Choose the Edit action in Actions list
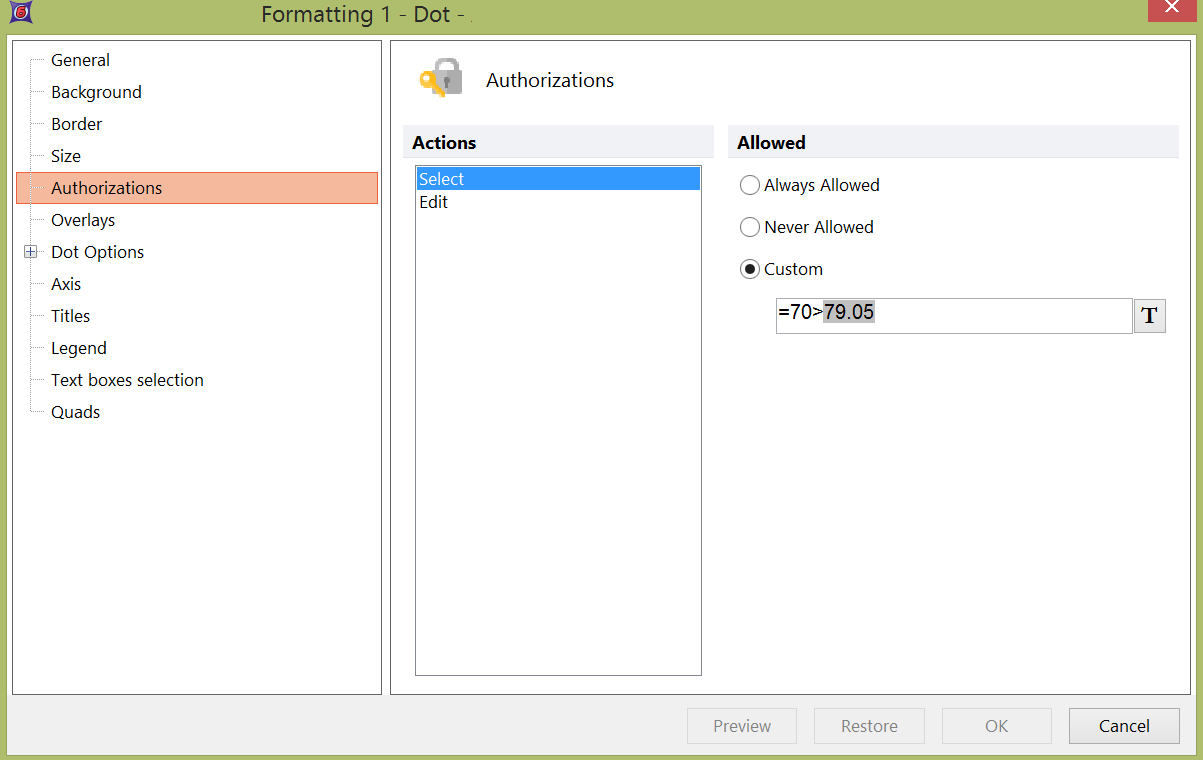The image size is (1203, 760). 434,202
